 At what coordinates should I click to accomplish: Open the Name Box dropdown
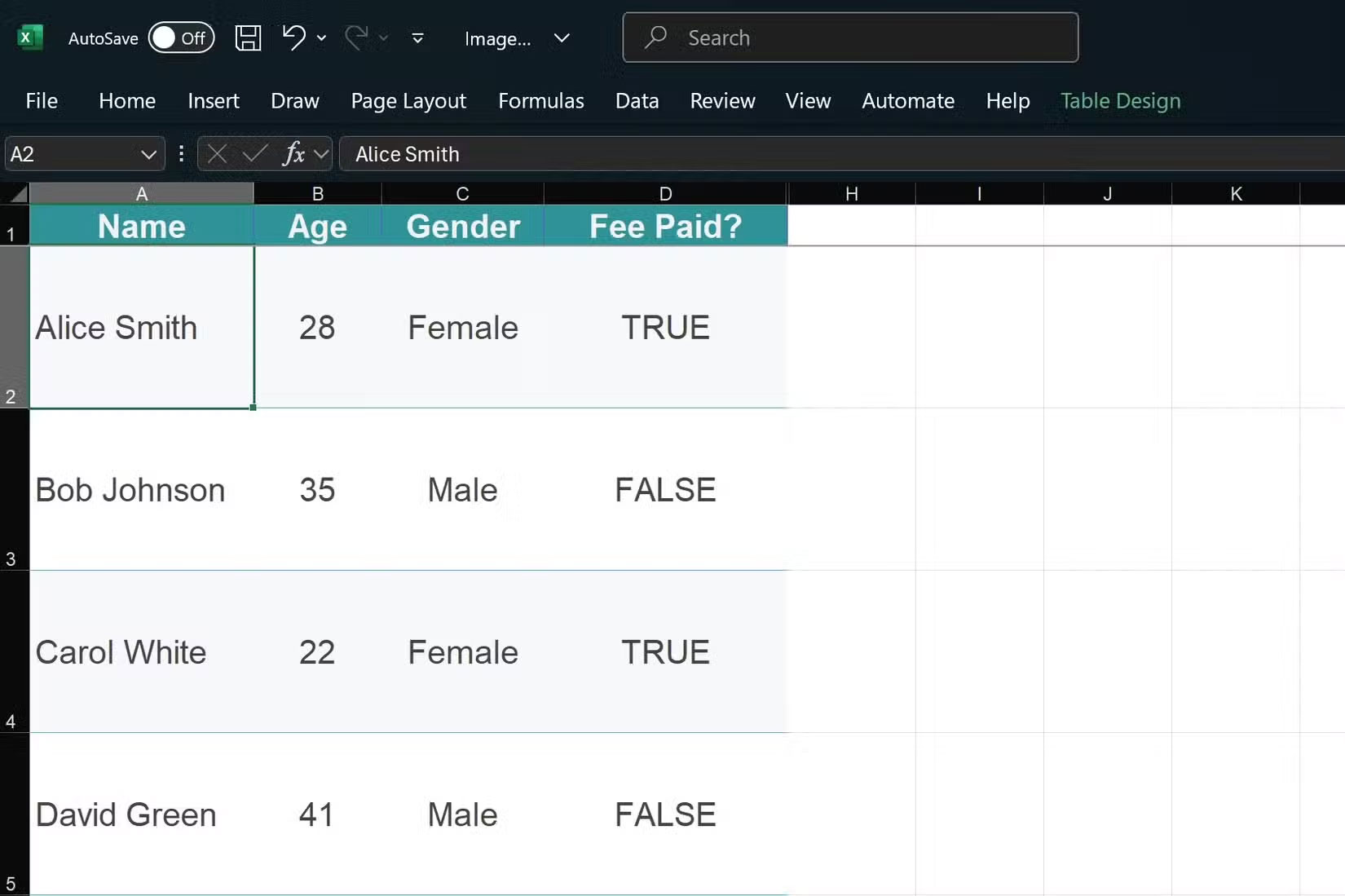149,153
